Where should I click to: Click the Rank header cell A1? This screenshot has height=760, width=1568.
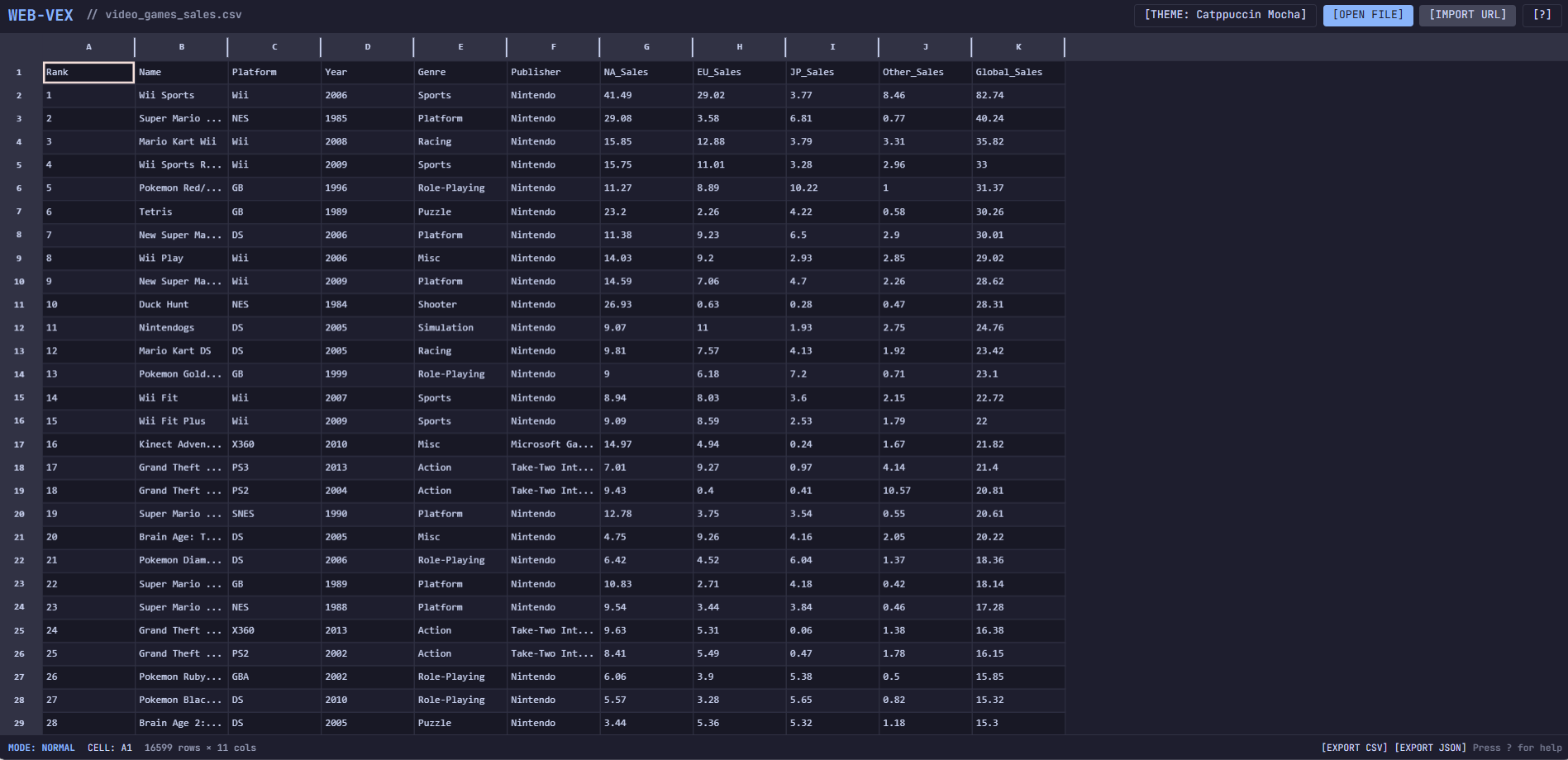tap(88, 73)
